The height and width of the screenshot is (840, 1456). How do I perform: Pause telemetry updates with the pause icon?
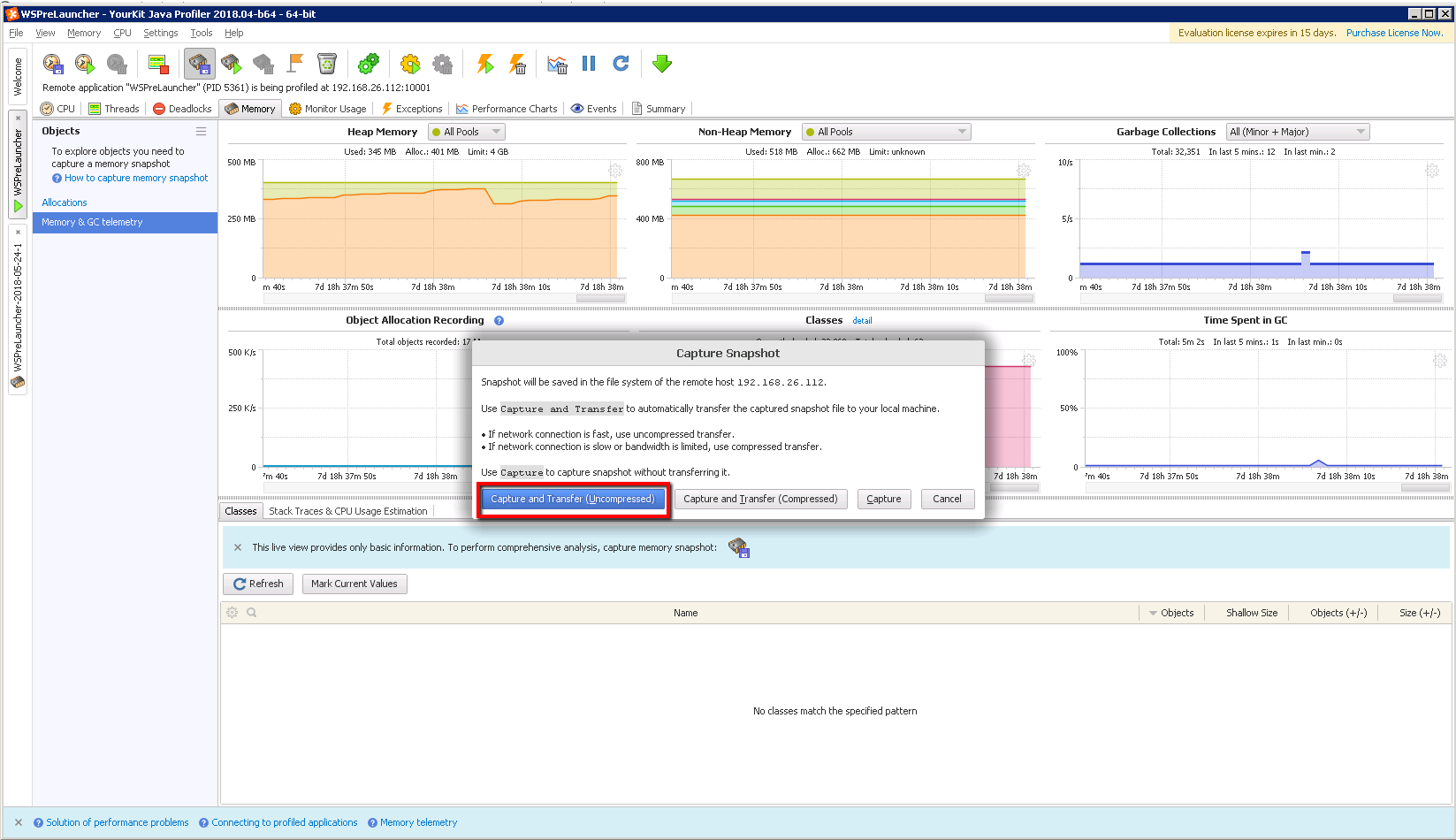(x=588, y=64)
